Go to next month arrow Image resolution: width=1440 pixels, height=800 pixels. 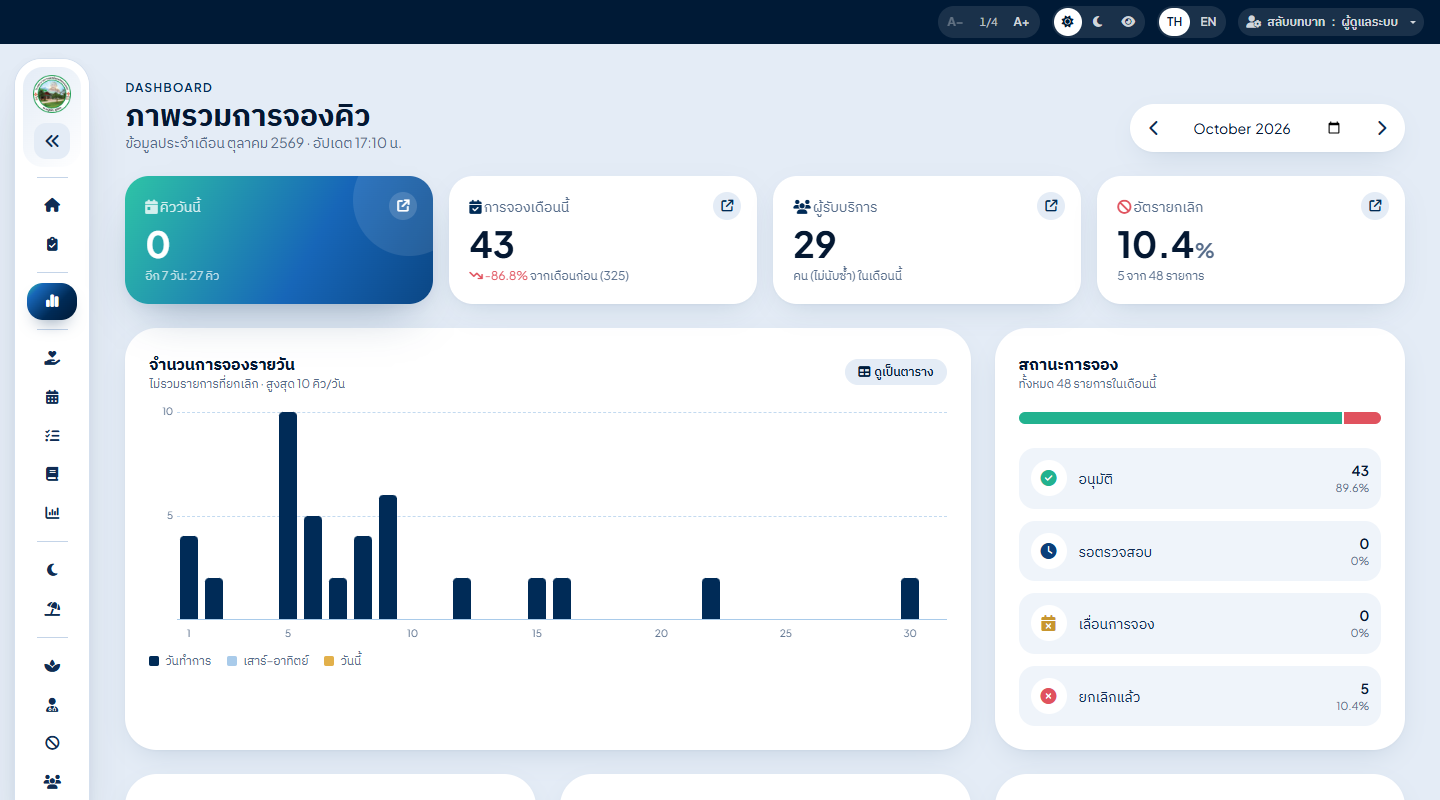coord(1382,128)
